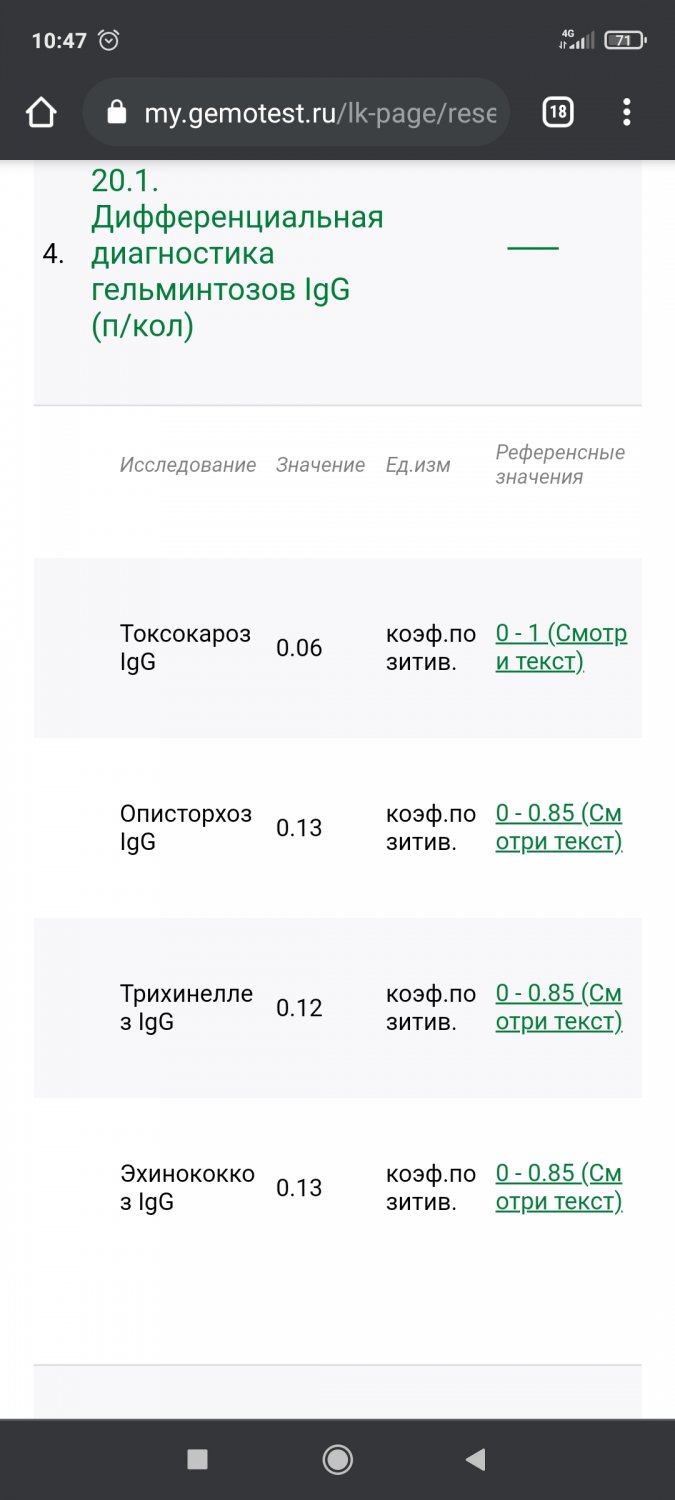The width and height of the screenshot is (675, 1500).
Task: Open the Эхинококкоз reference values 0 - 0.85 link
Action: pos(559,1187)
